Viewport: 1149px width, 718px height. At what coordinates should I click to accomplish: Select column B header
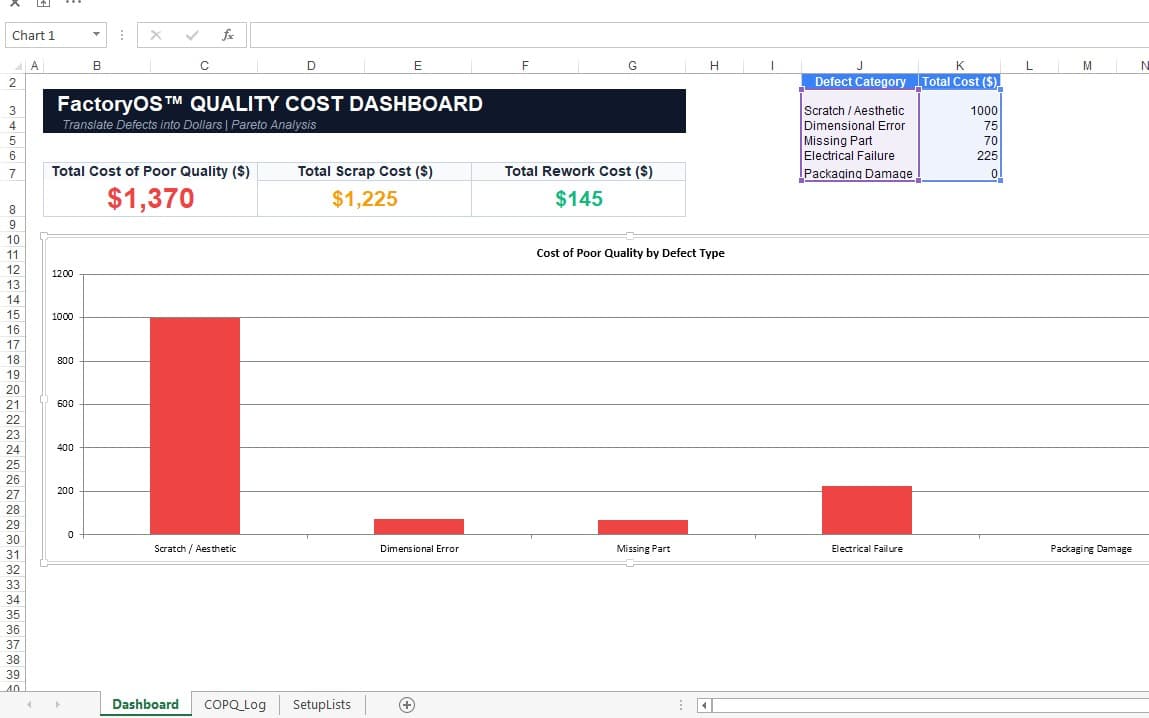(x=97, y=66)
